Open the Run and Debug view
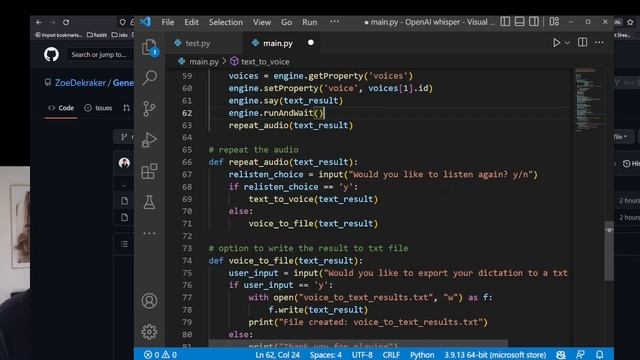 (x=149, y=140)
